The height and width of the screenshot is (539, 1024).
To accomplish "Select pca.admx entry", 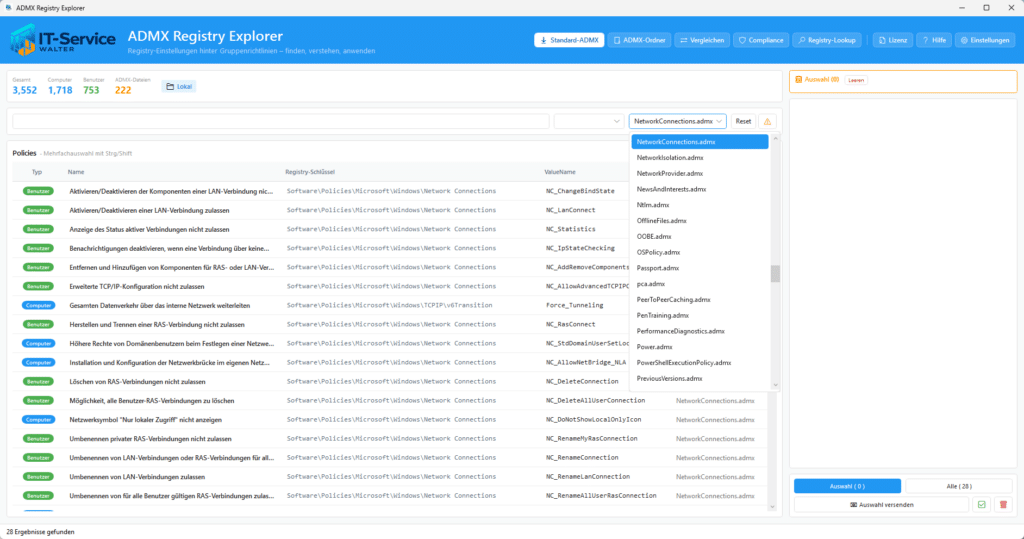I will pyautogui.click(x=699, y=284).
